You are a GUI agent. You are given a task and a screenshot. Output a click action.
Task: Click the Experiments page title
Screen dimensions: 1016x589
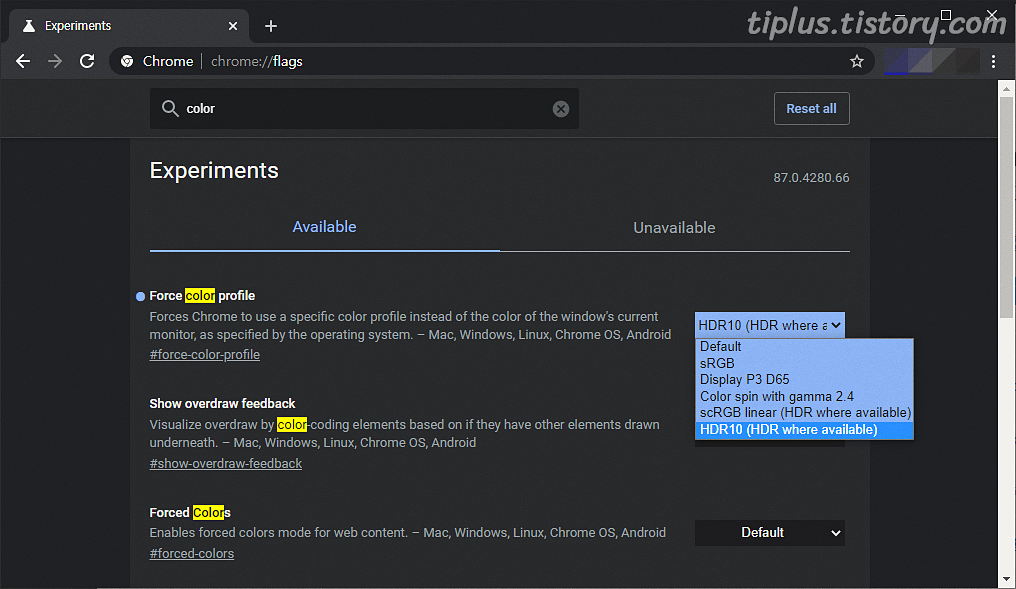tap(214, 170)
